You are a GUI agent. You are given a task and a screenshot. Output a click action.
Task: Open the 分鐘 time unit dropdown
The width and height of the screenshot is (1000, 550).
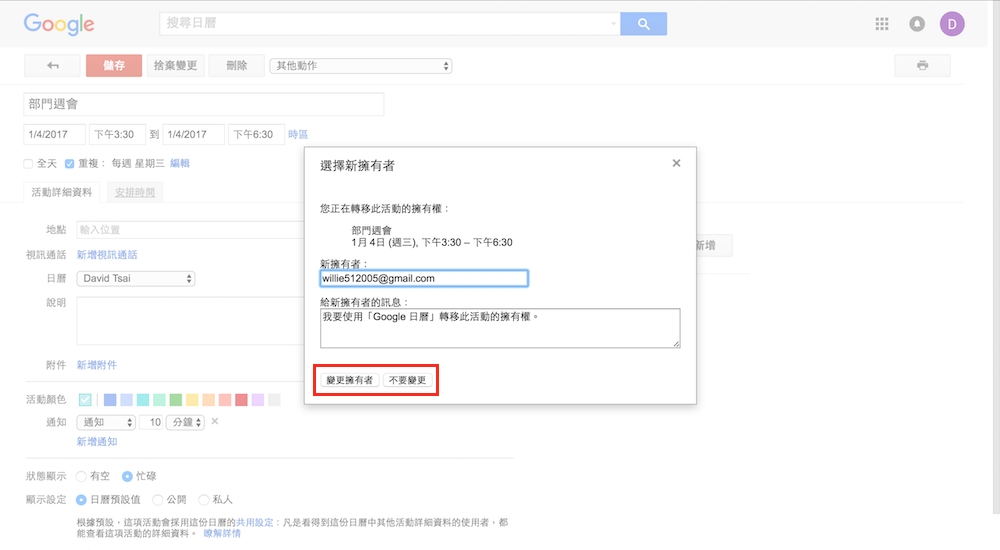185,423
